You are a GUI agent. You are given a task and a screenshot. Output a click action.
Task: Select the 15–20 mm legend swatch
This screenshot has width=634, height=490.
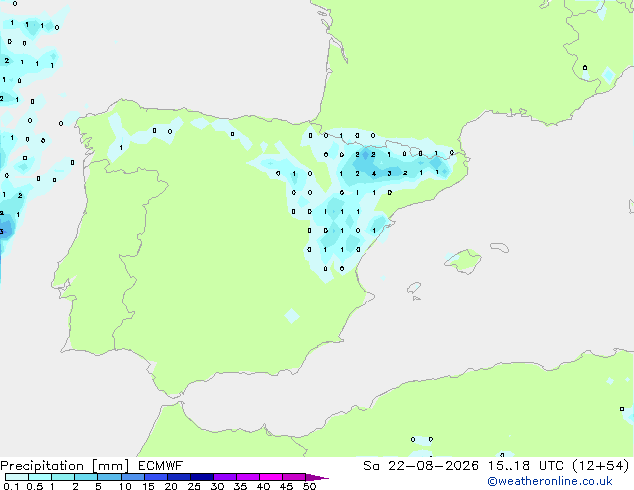pyautogui.click(x=155, y=477)
